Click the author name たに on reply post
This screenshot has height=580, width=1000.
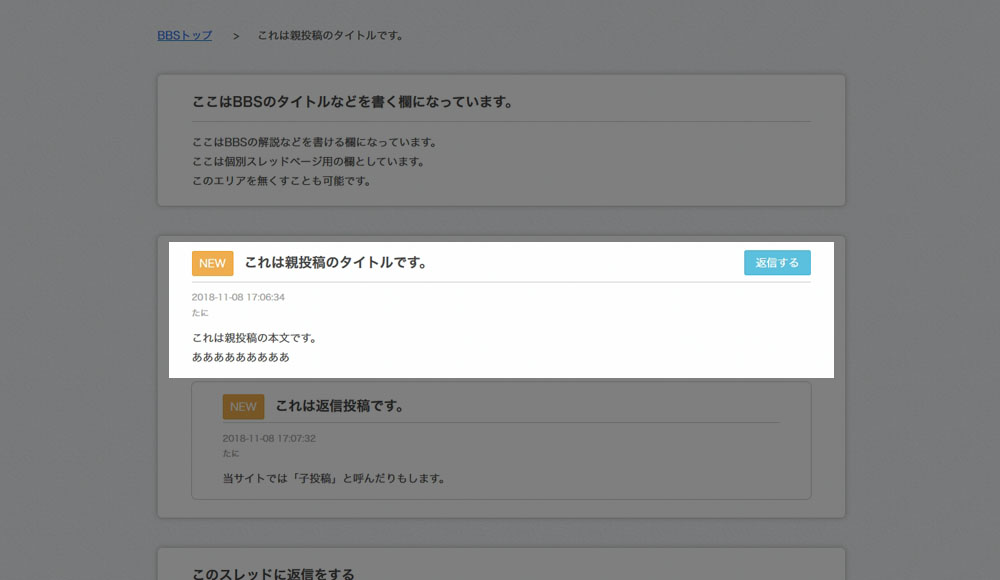pos(230,453)
